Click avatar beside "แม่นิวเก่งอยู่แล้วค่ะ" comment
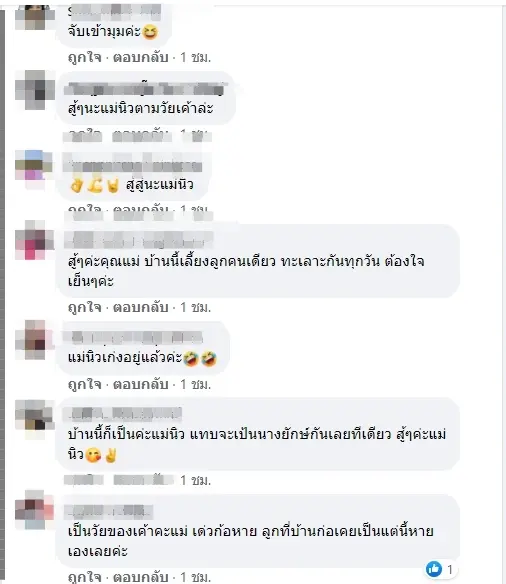The height and width of the screenshot is (584, 506). (x=35, y=340)
